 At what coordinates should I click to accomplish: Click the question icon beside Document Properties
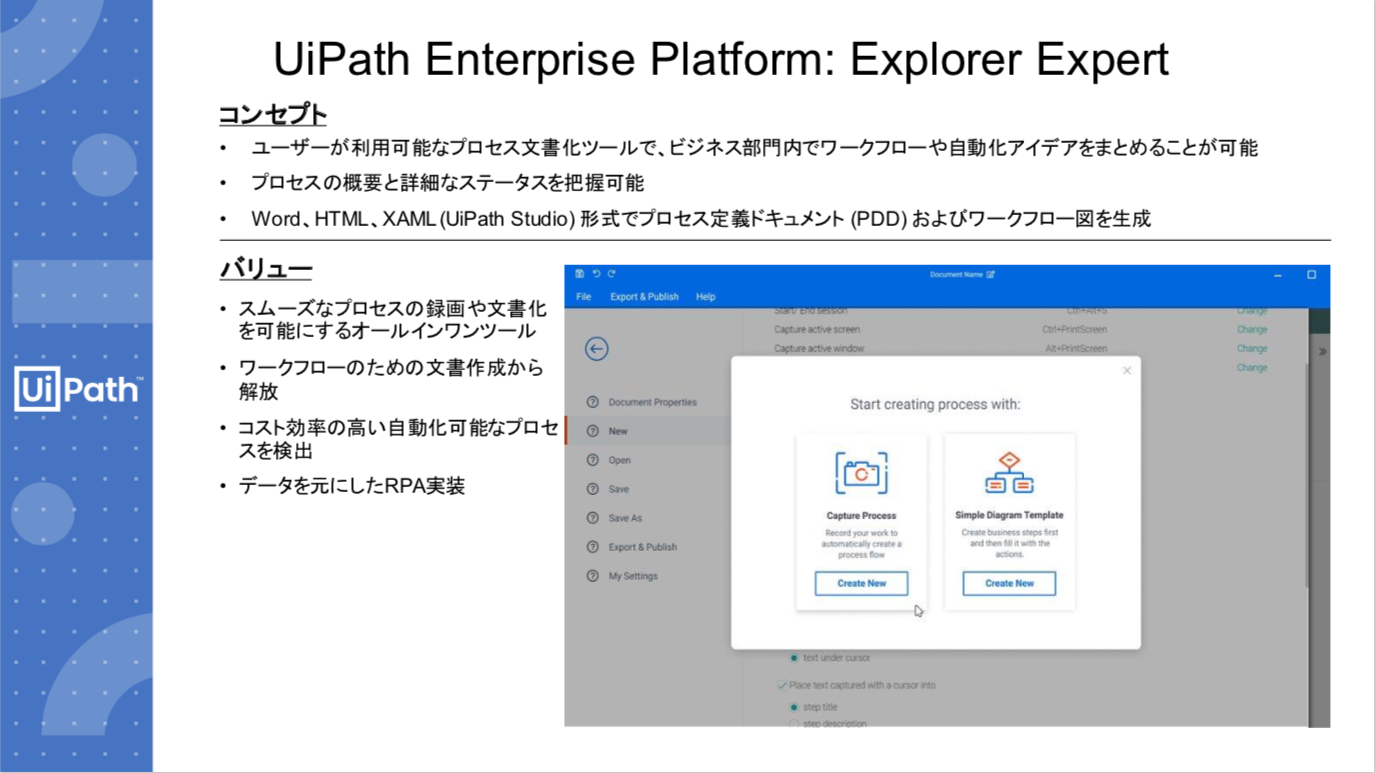point(593,402)
